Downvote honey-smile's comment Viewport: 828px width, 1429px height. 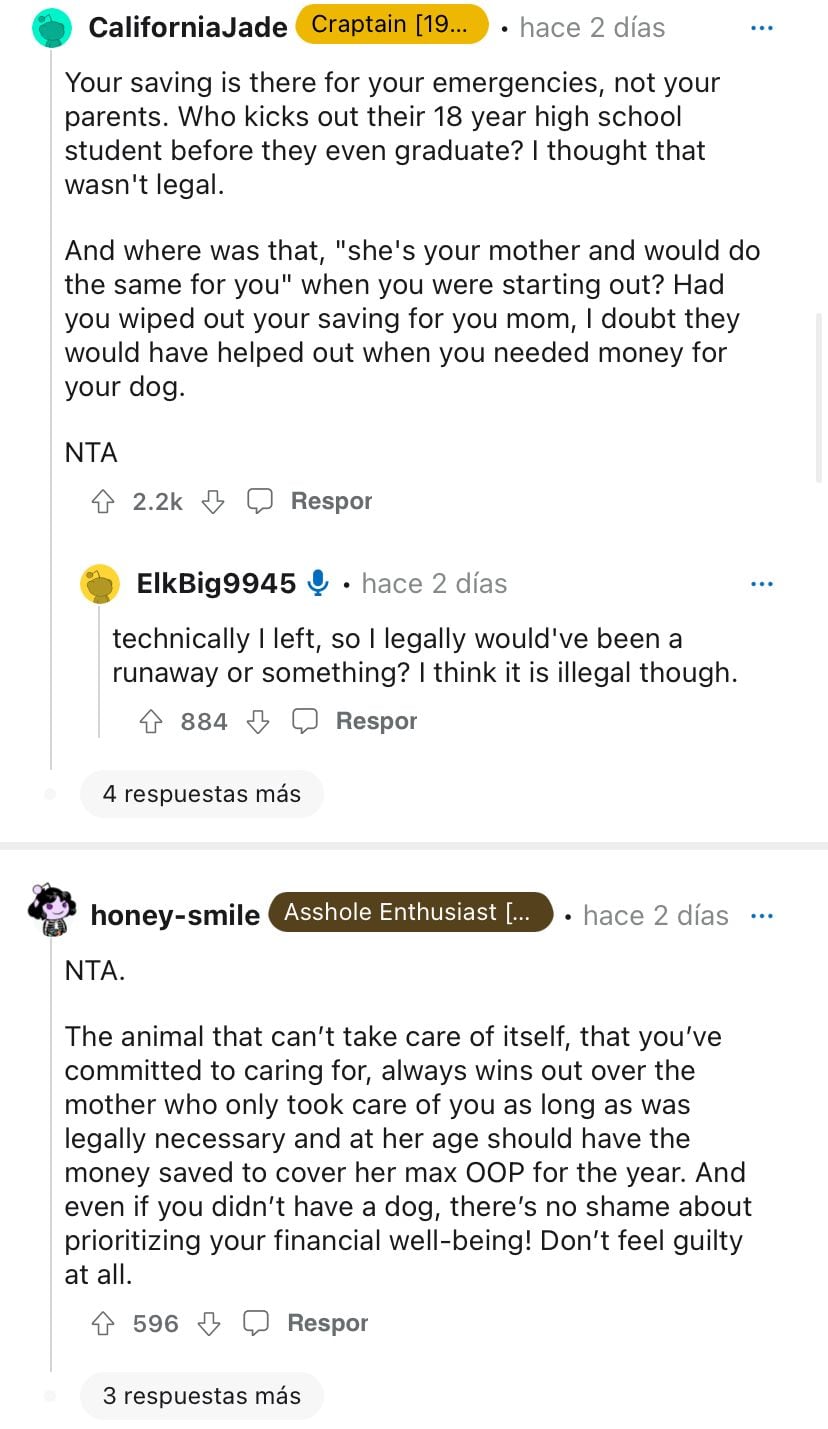coord(209,1323)
